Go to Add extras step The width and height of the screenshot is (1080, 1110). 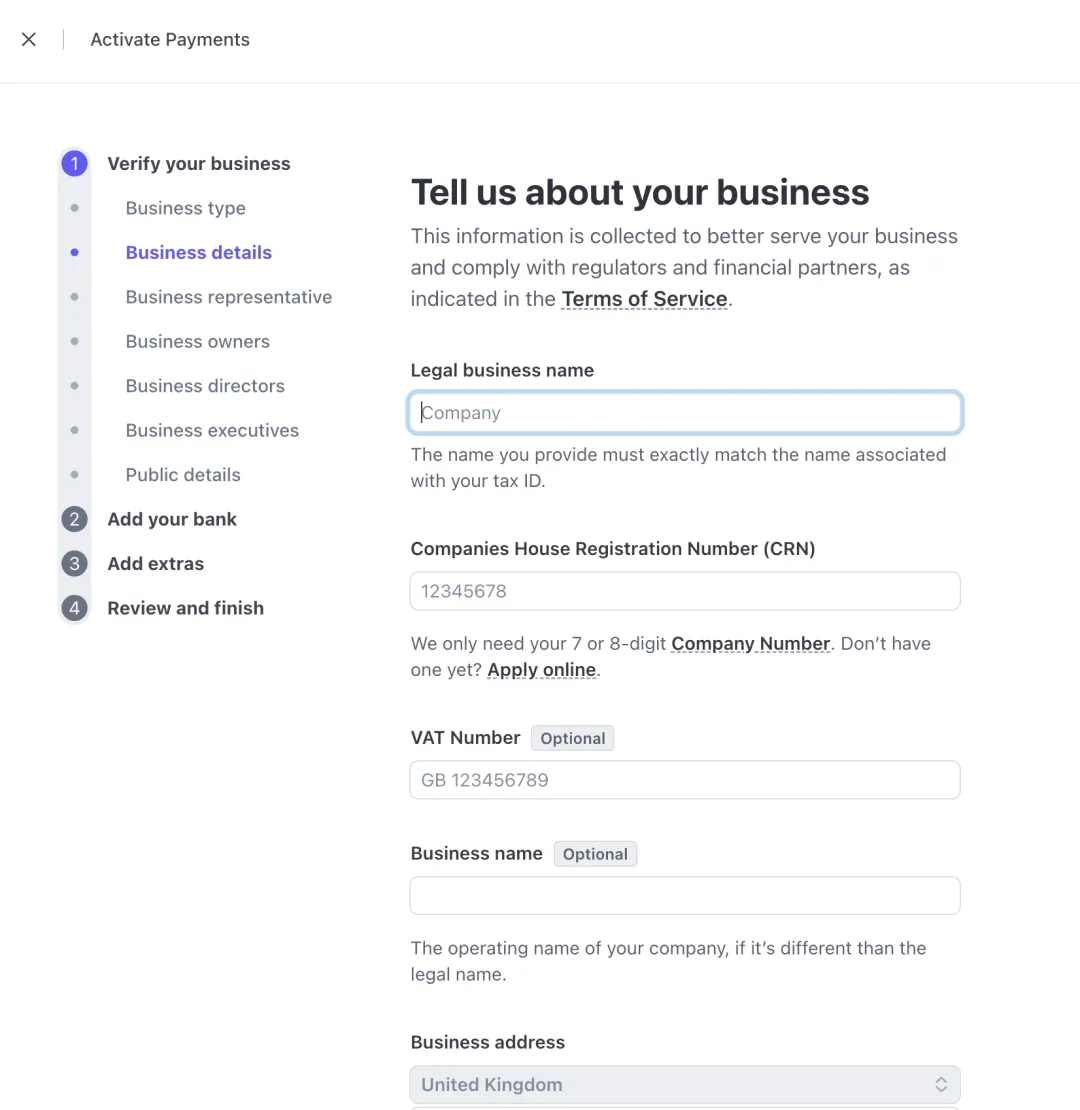pos(156,563)
